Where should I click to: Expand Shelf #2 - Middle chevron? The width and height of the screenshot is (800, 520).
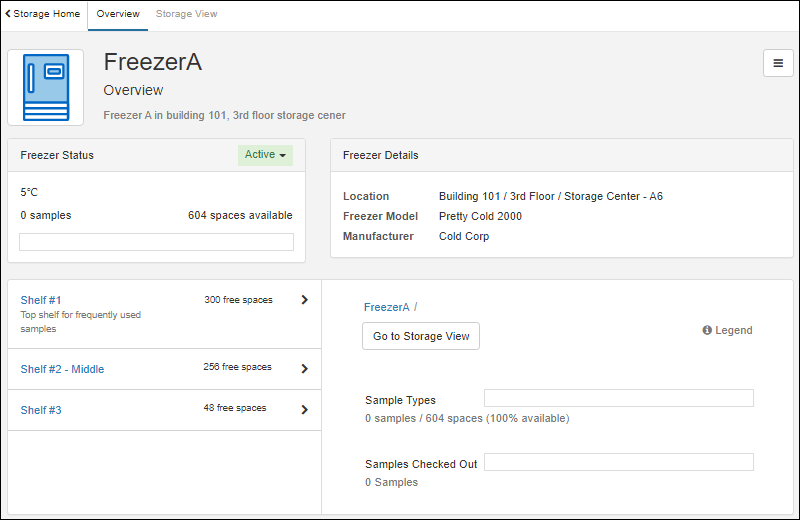(304, 368)
